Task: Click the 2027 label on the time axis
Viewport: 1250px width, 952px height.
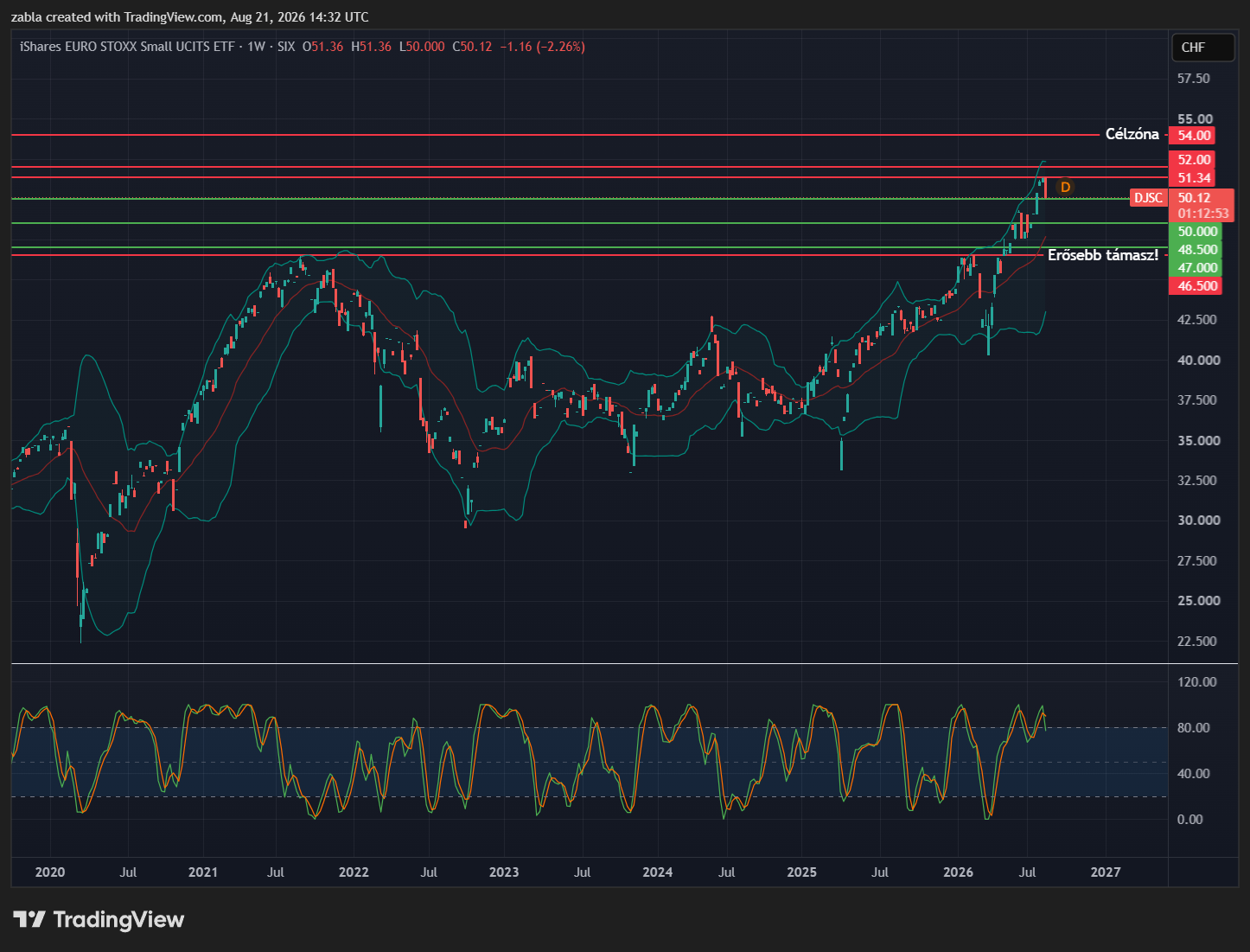Action: coord(1106,872)
